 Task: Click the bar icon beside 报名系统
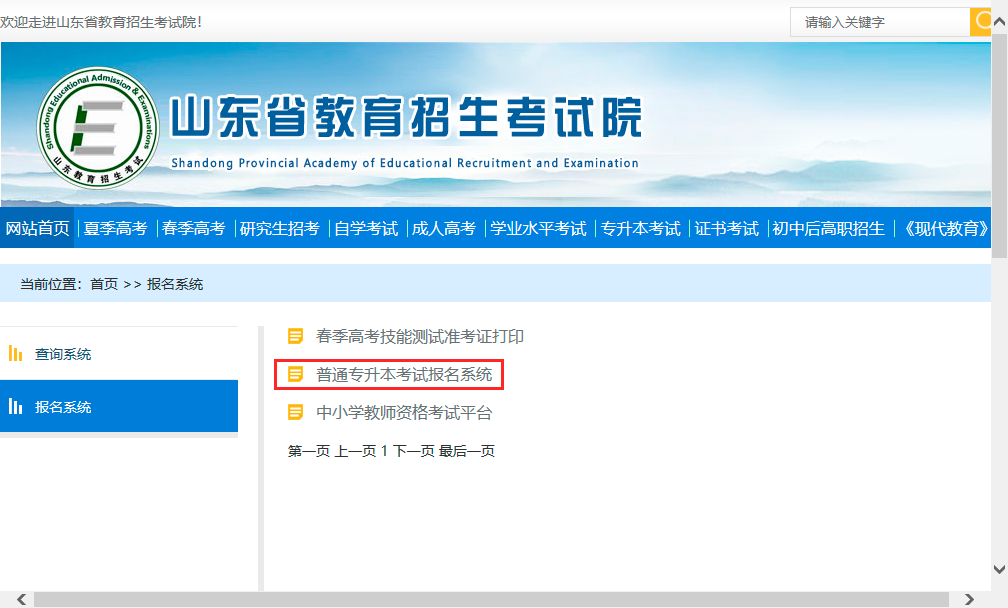pos(15,406)
